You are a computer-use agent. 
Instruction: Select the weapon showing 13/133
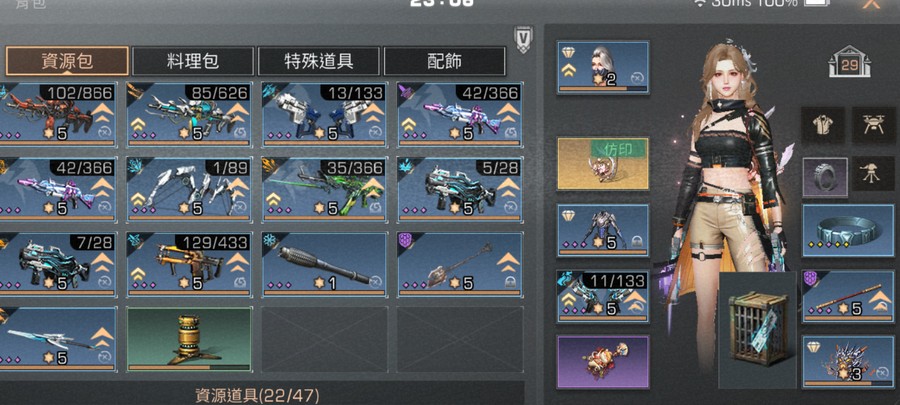325,115
